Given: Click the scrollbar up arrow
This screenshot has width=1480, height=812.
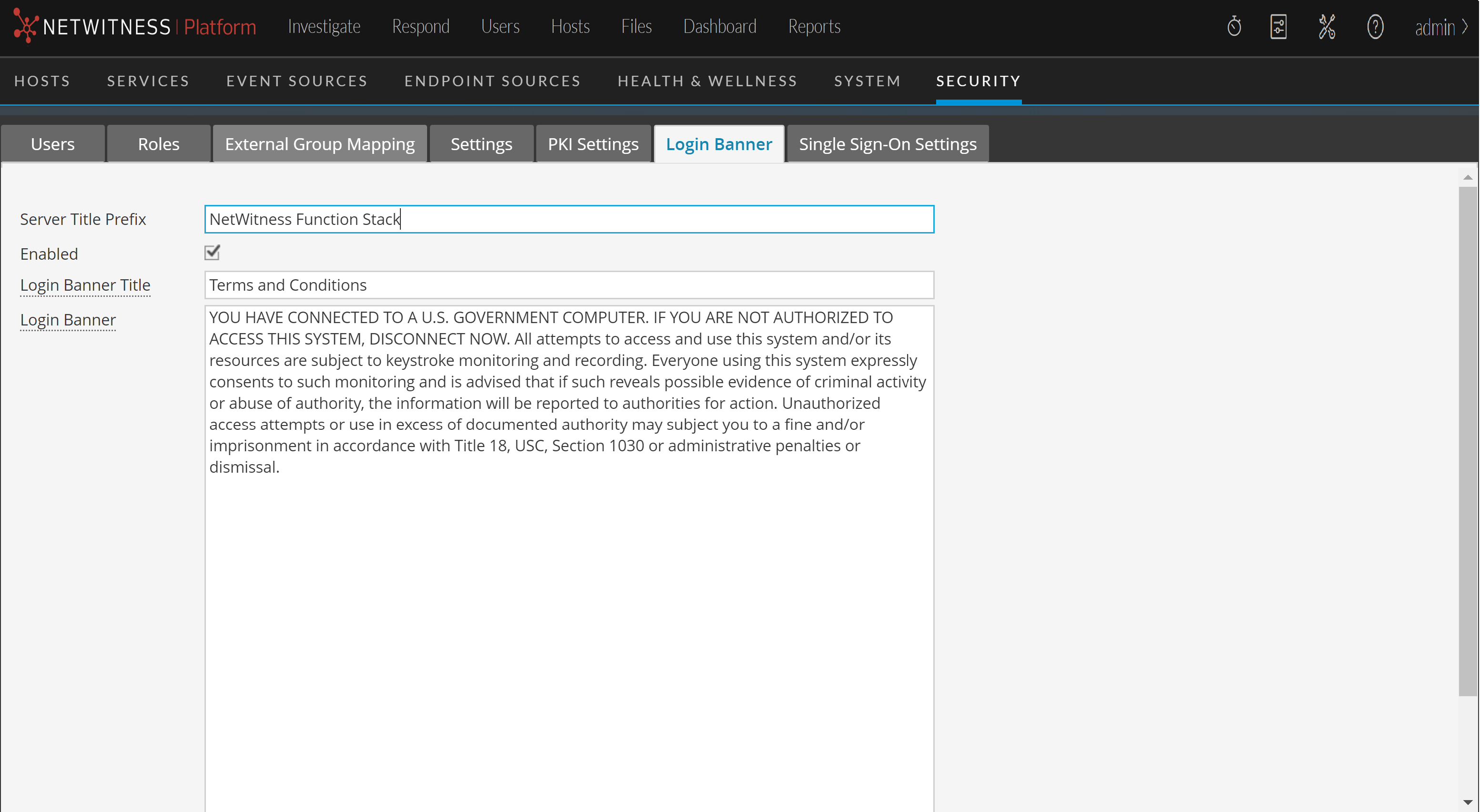Looking at the screenshot, I should pos(1467,177).
